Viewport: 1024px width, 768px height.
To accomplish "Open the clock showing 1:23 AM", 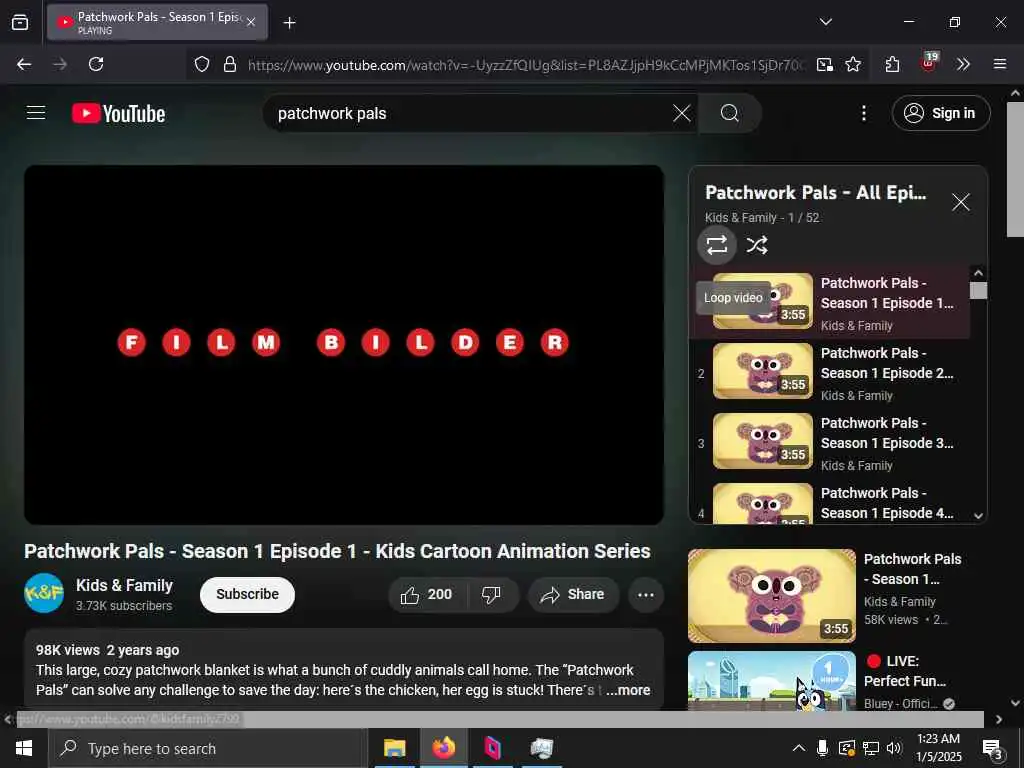I will pos(938,748).
